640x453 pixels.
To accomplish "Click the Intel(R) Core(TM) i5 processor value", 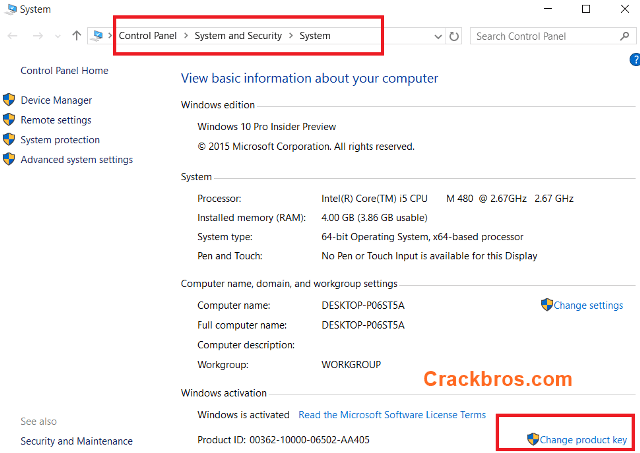I will [x=447, y=198].
